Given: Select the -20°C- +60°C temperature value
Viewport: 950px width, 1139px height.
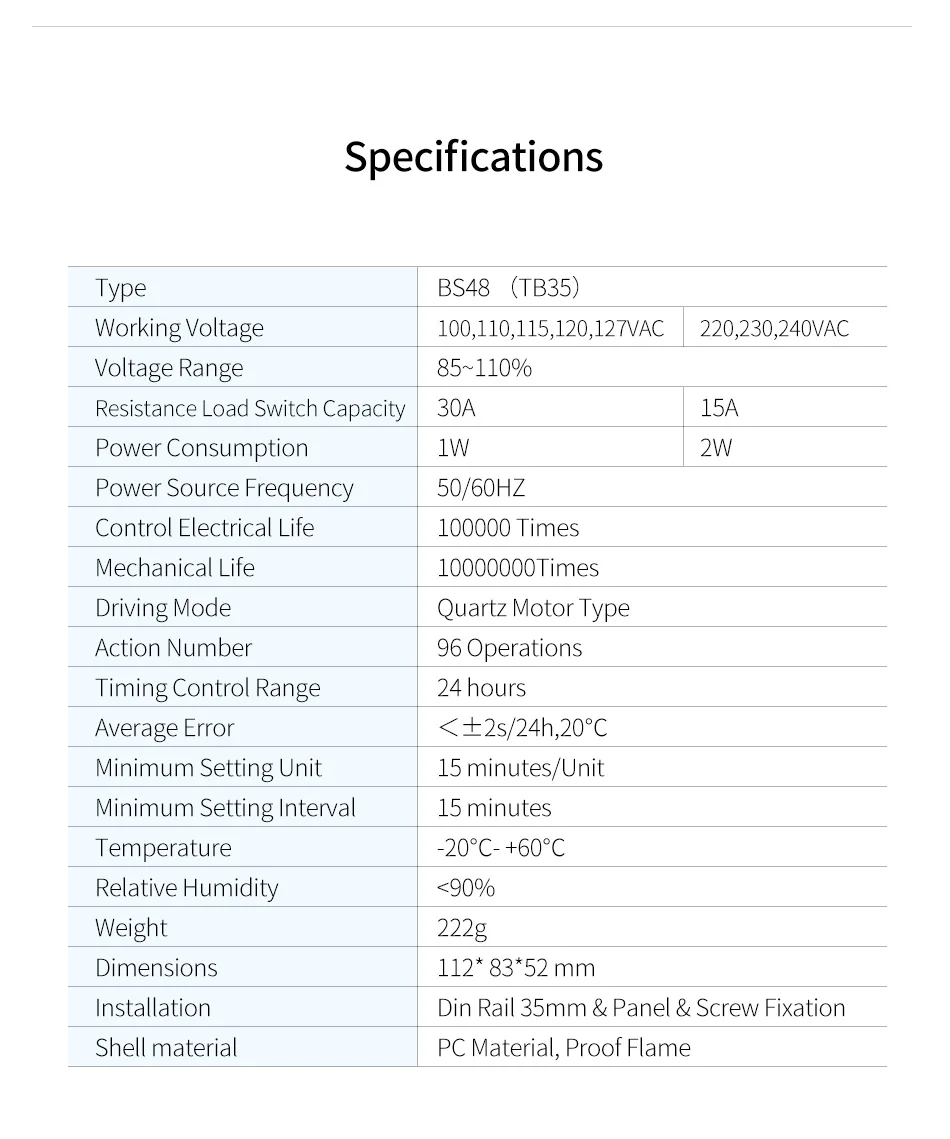Looking at the screenshot, I should coord(501,848).
